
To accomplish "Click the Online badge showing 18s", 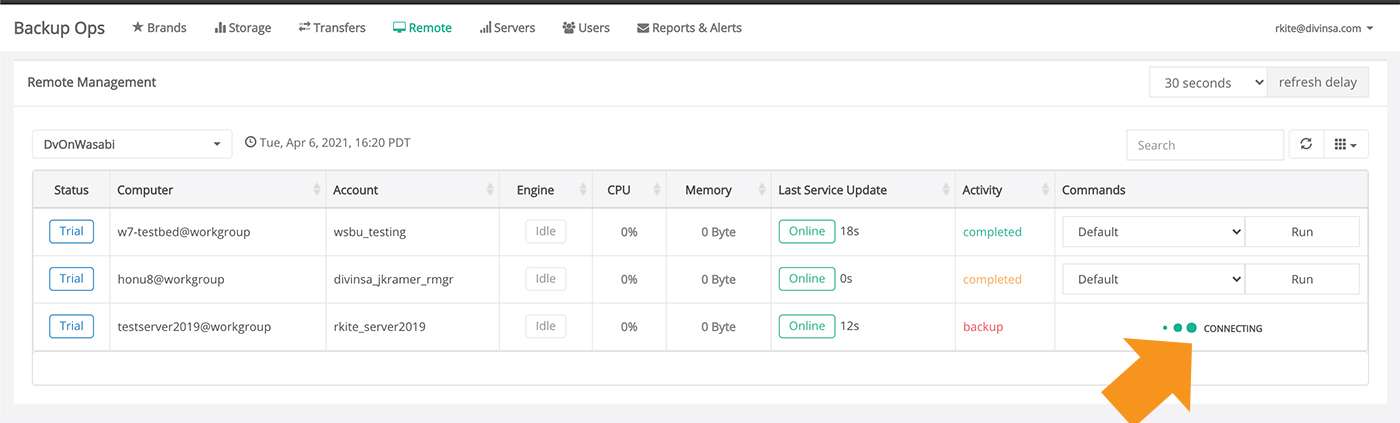I will tap(807, 231).
